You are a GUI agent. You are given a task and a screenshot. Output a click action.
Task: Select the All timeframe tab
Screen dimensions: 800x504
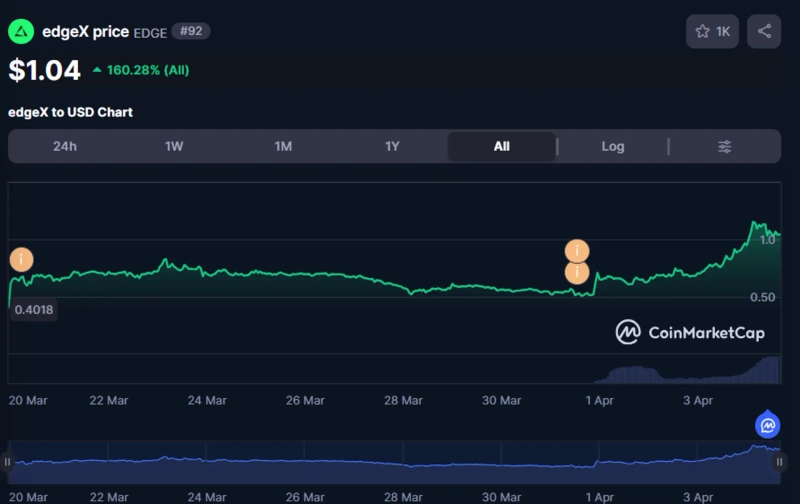(x=501, y=147)
